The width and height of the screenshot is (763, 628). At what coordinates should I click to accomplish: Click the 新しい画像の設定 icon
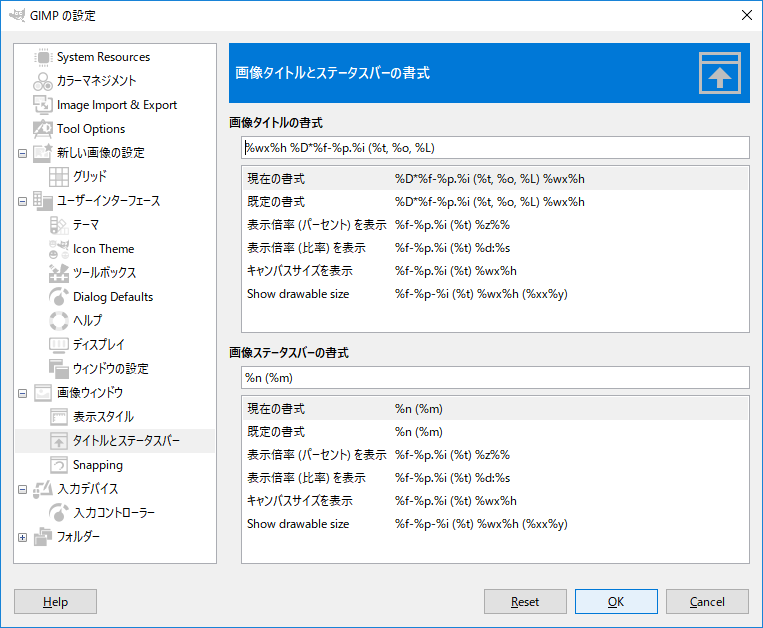point(43,153)
